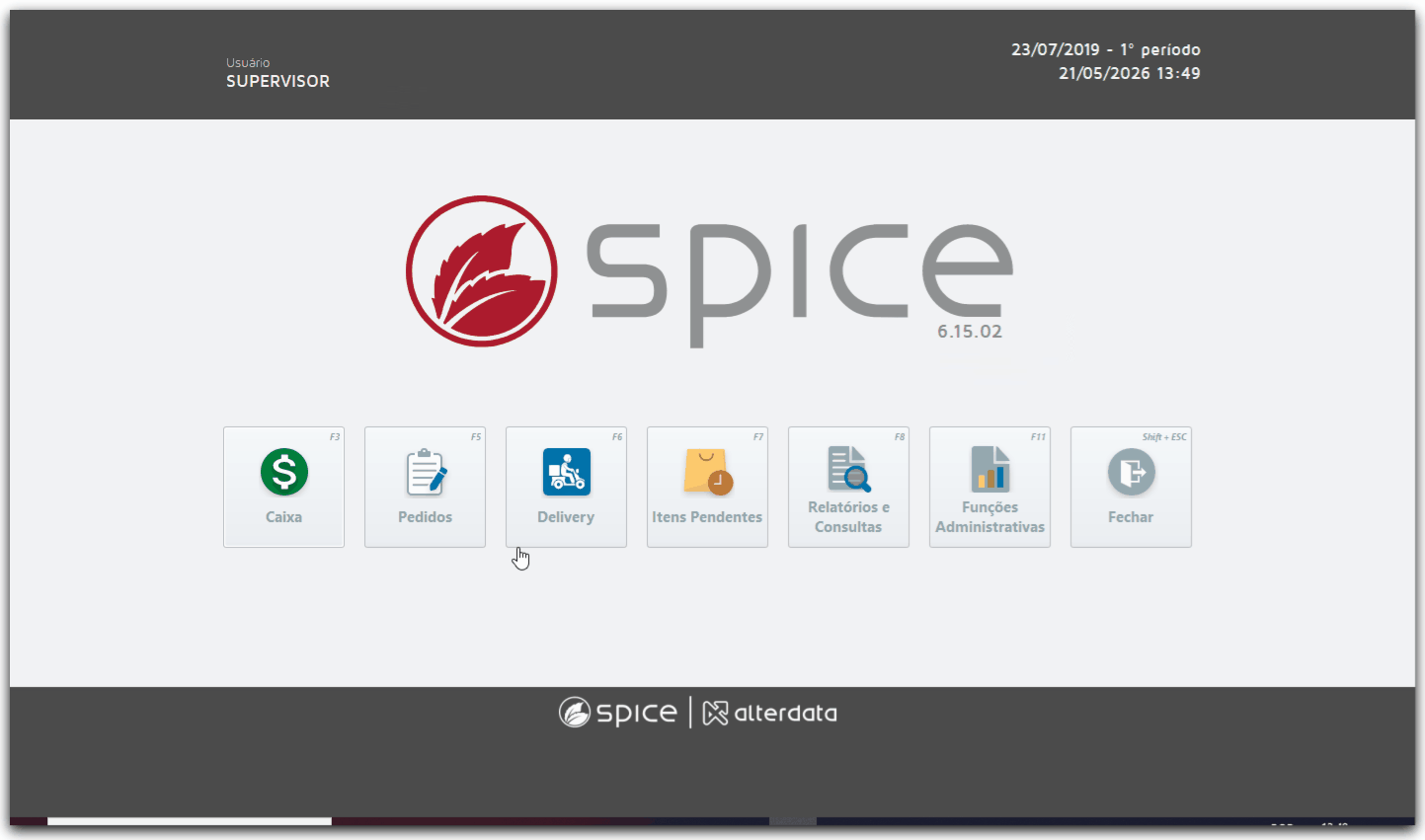Click the Usuário label

248,62
